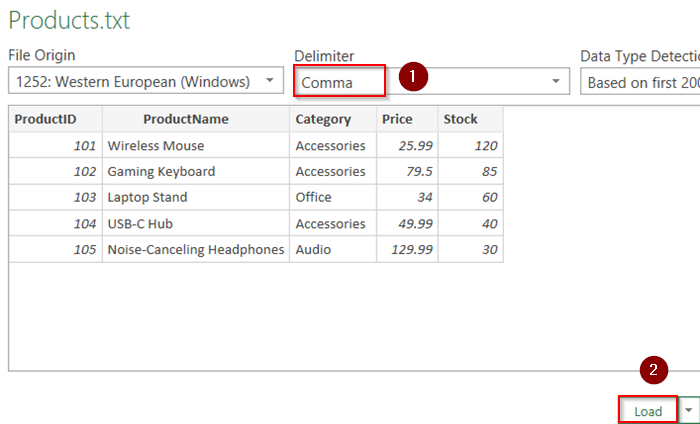Click the Load button
The image size is (700, 424).
648,410
